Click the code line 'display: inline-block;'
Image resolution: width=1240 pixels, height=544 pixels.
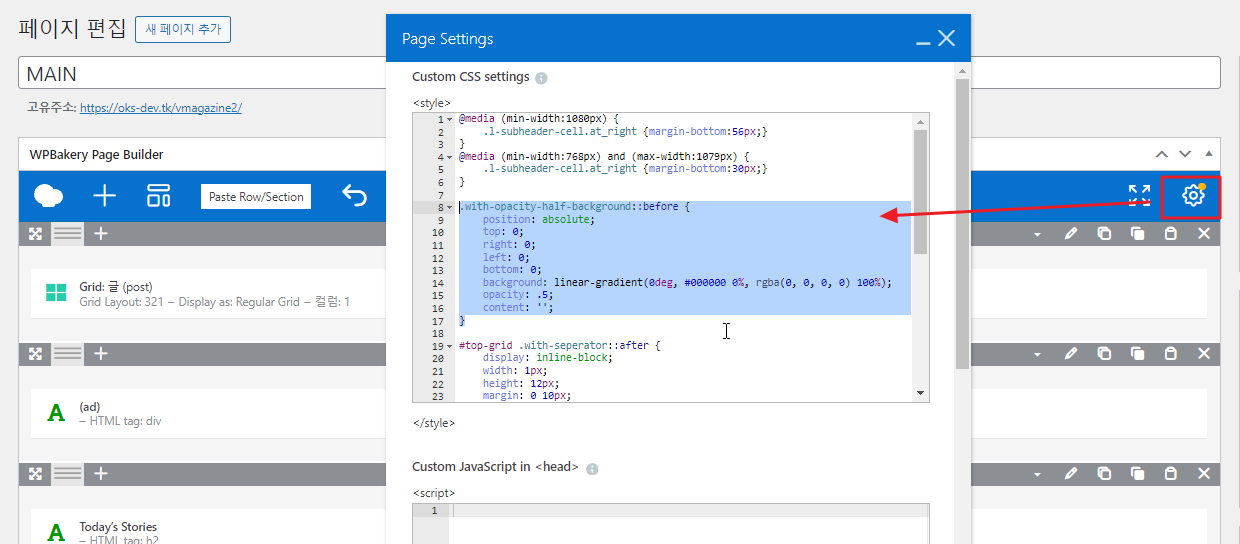coord(547,358)
